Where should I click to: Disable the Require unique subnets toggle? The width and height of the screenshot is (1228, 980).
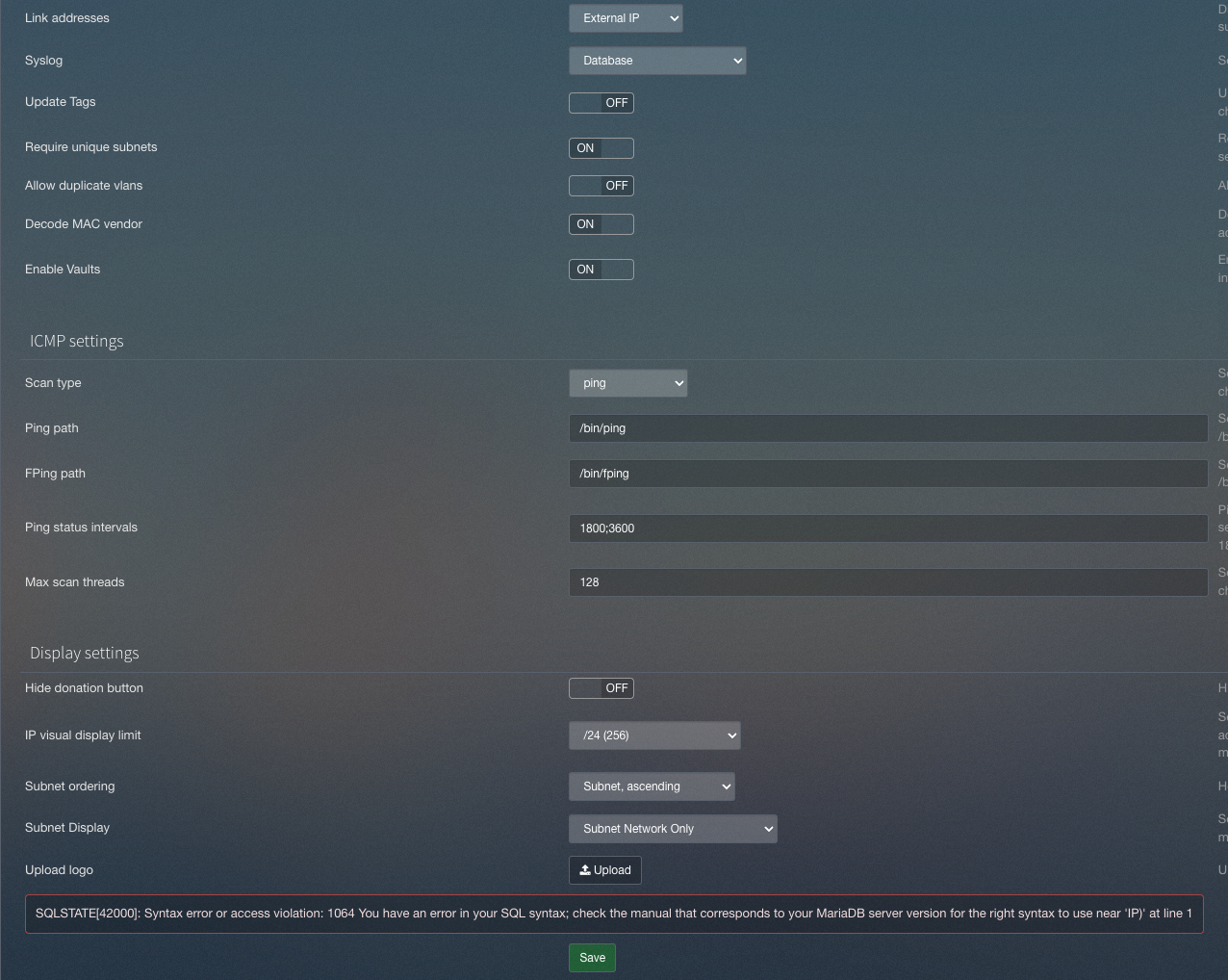(601, 148)
